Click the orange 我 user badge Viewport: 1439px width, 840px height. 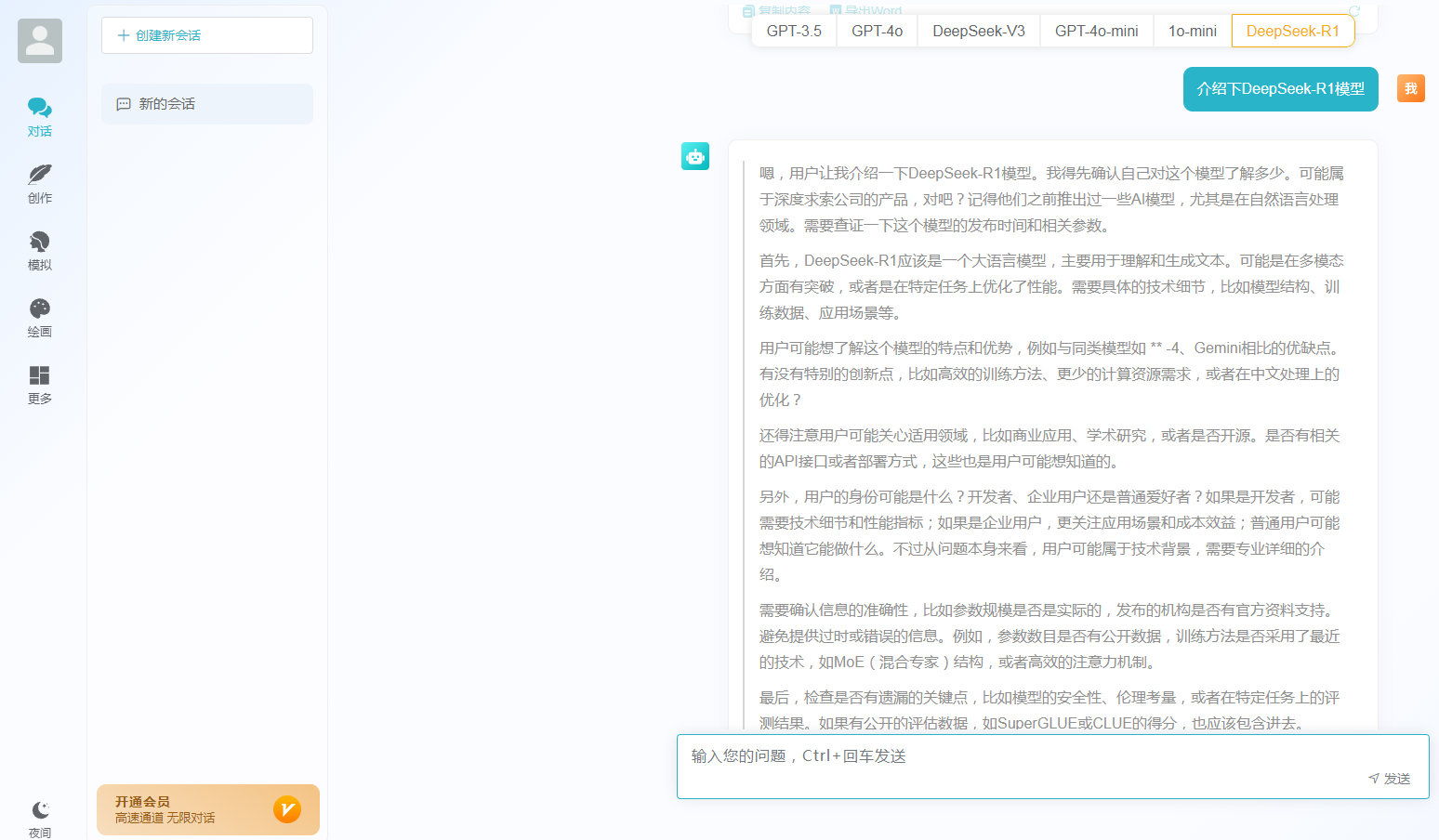pos(1411,88)
